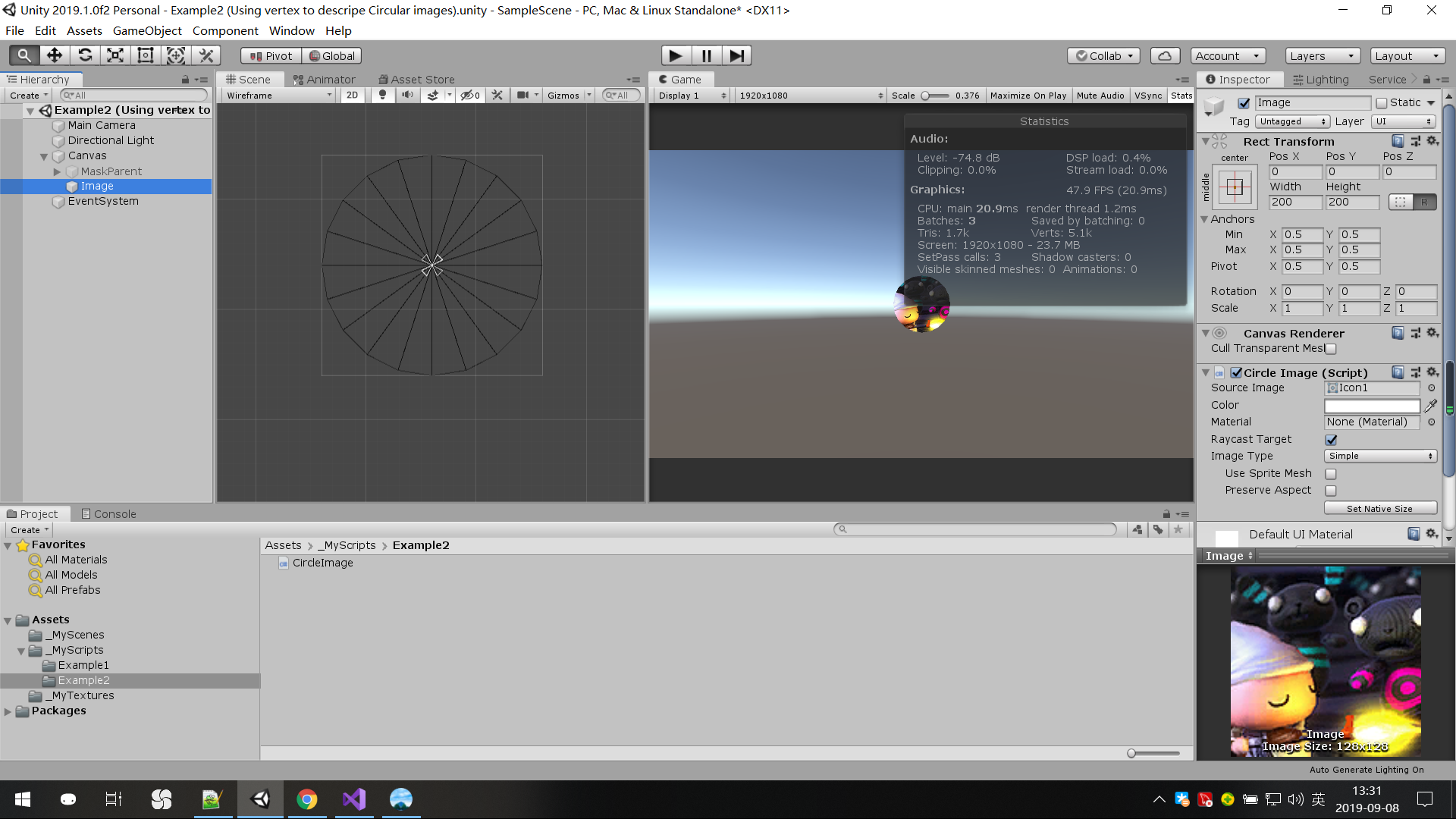Select the Move tool in toolbar
This screenshot has height=819, width=1456.
point(55,55)
